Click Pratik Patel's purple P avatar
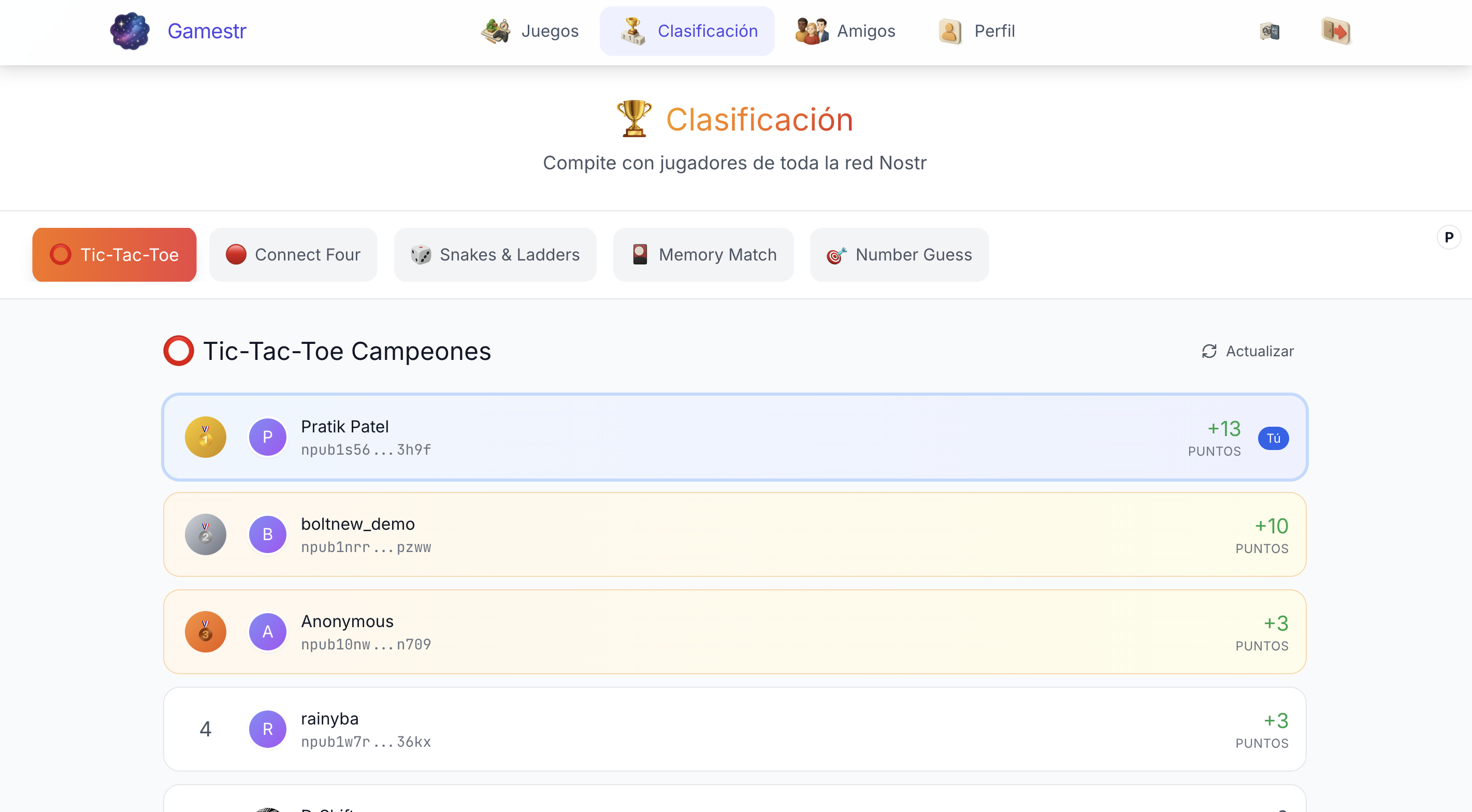Viewport: 1472px width, 812px height. [267, 437]
